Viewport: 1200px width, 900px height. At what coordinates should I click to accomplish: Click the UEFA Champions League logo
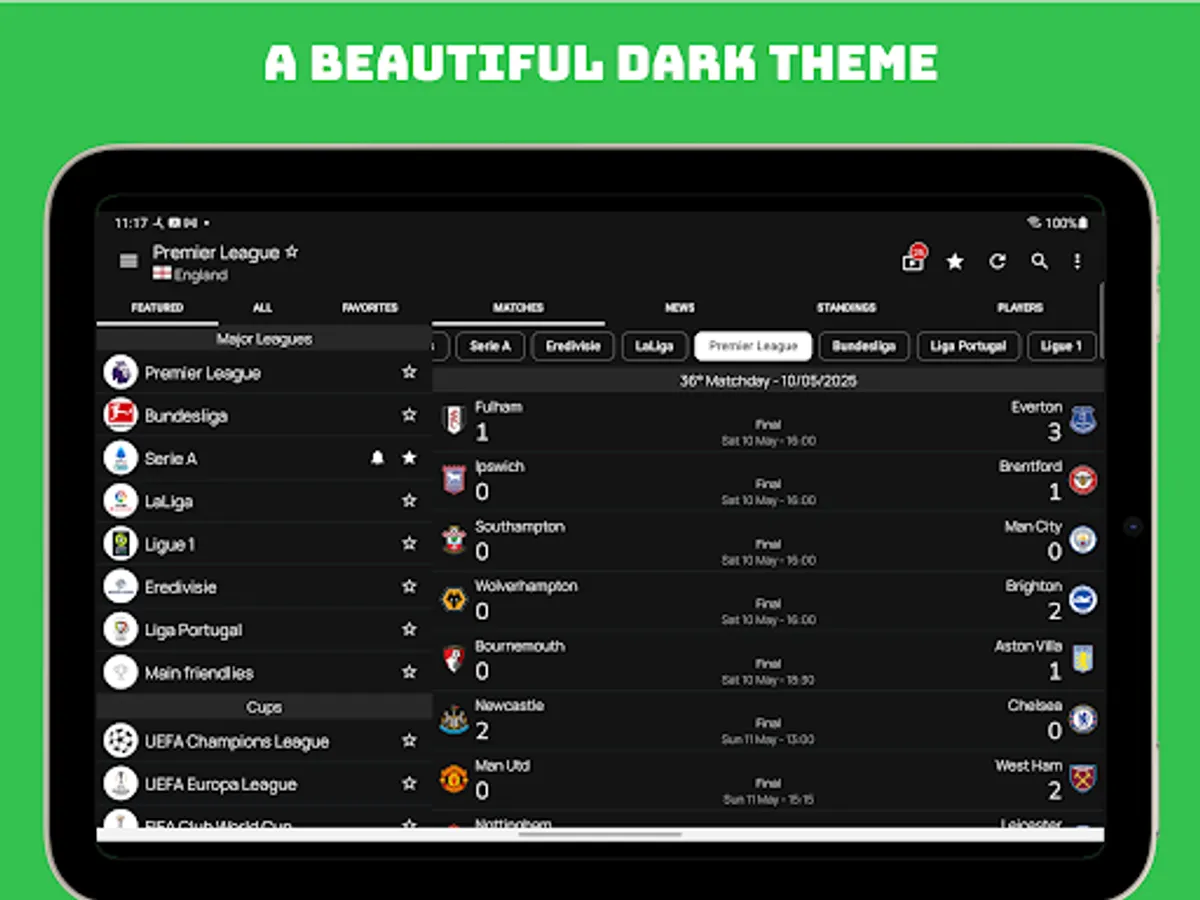point(120,741)
